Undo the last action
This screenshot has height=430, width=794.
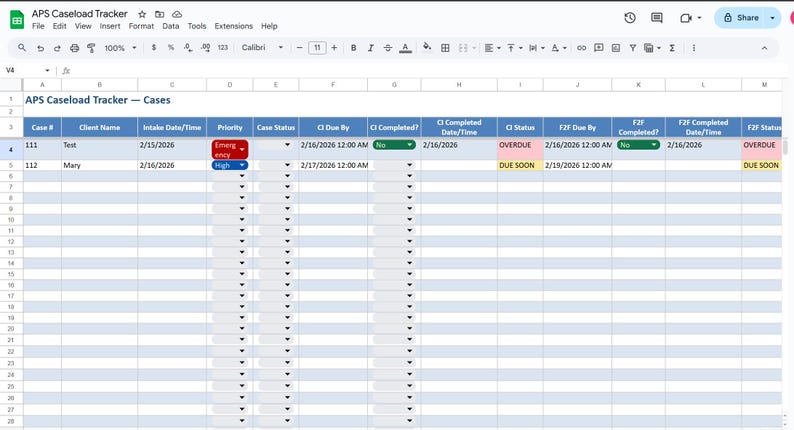point(41,48)
